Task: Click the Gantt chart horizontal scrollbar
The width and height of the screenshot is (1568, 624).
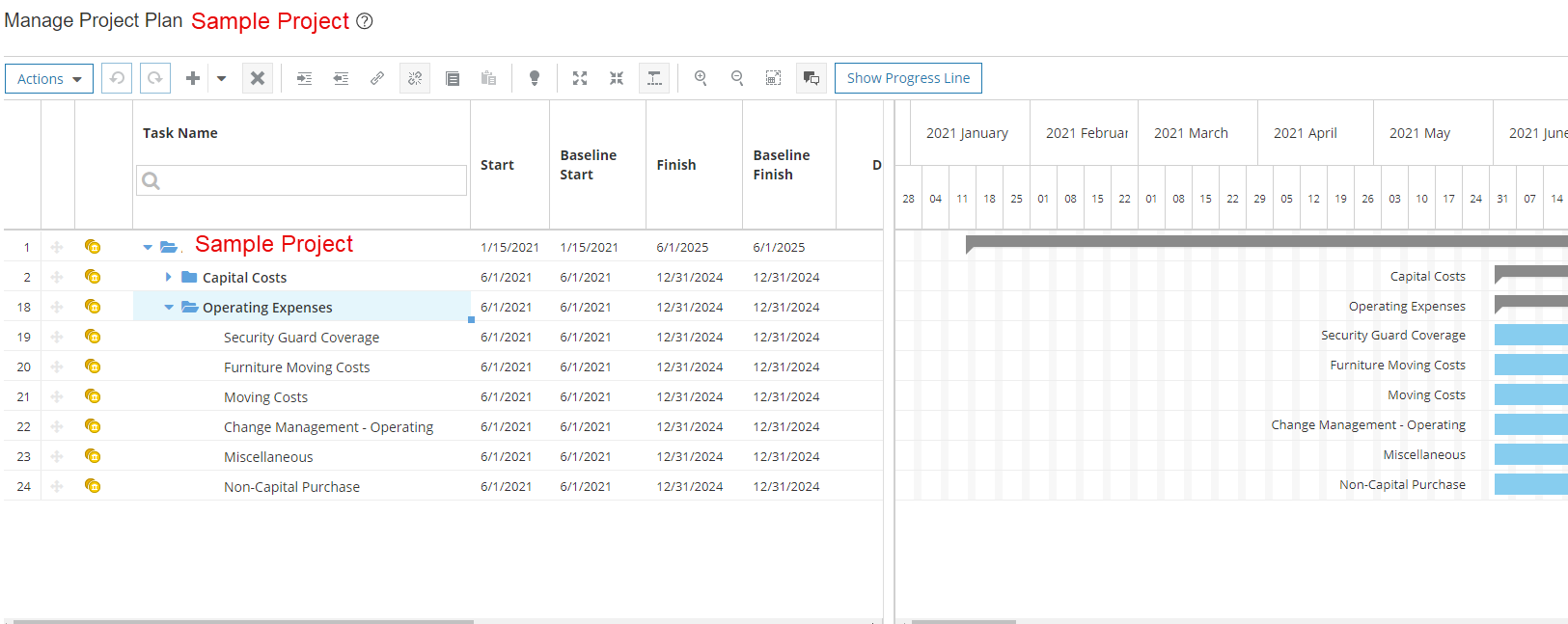Action: click(x=964, y=621)
